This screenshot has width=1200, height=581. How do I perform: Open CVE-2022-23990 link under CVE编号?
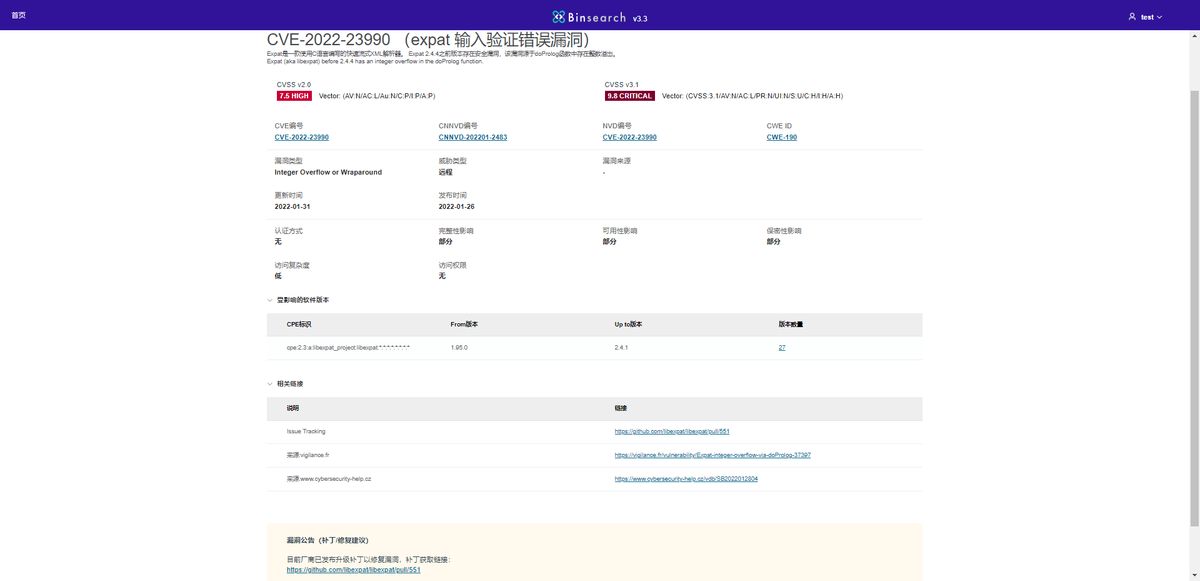click(302, 137)
